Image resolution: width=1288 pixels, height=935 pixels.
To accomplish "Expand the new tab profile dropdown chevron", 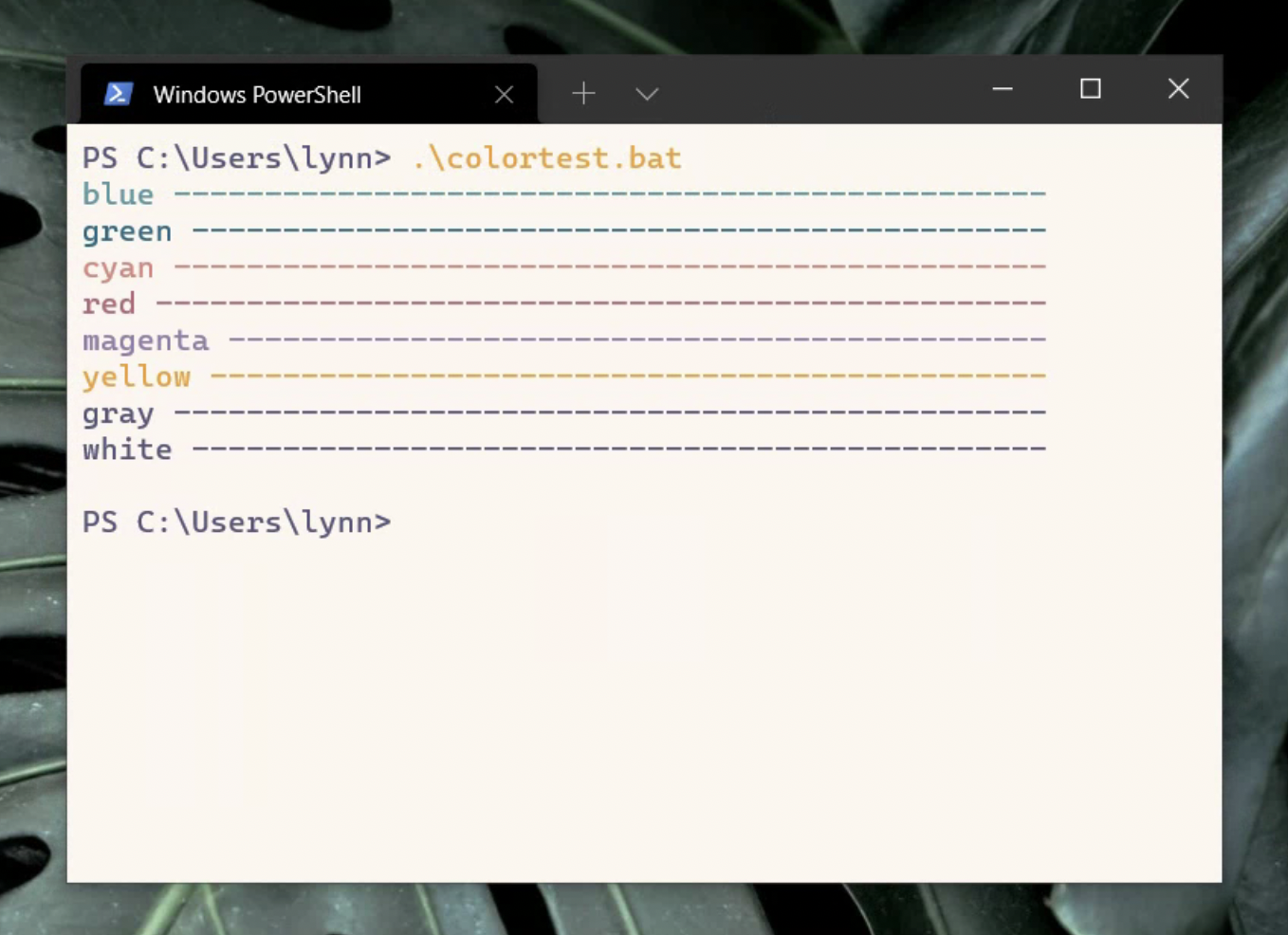I will 647,93.
